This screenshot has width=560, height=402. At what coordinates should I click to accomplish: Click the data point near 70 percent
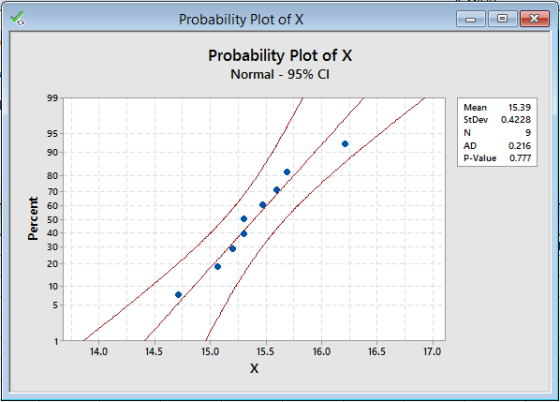click(x=276, y=190)
